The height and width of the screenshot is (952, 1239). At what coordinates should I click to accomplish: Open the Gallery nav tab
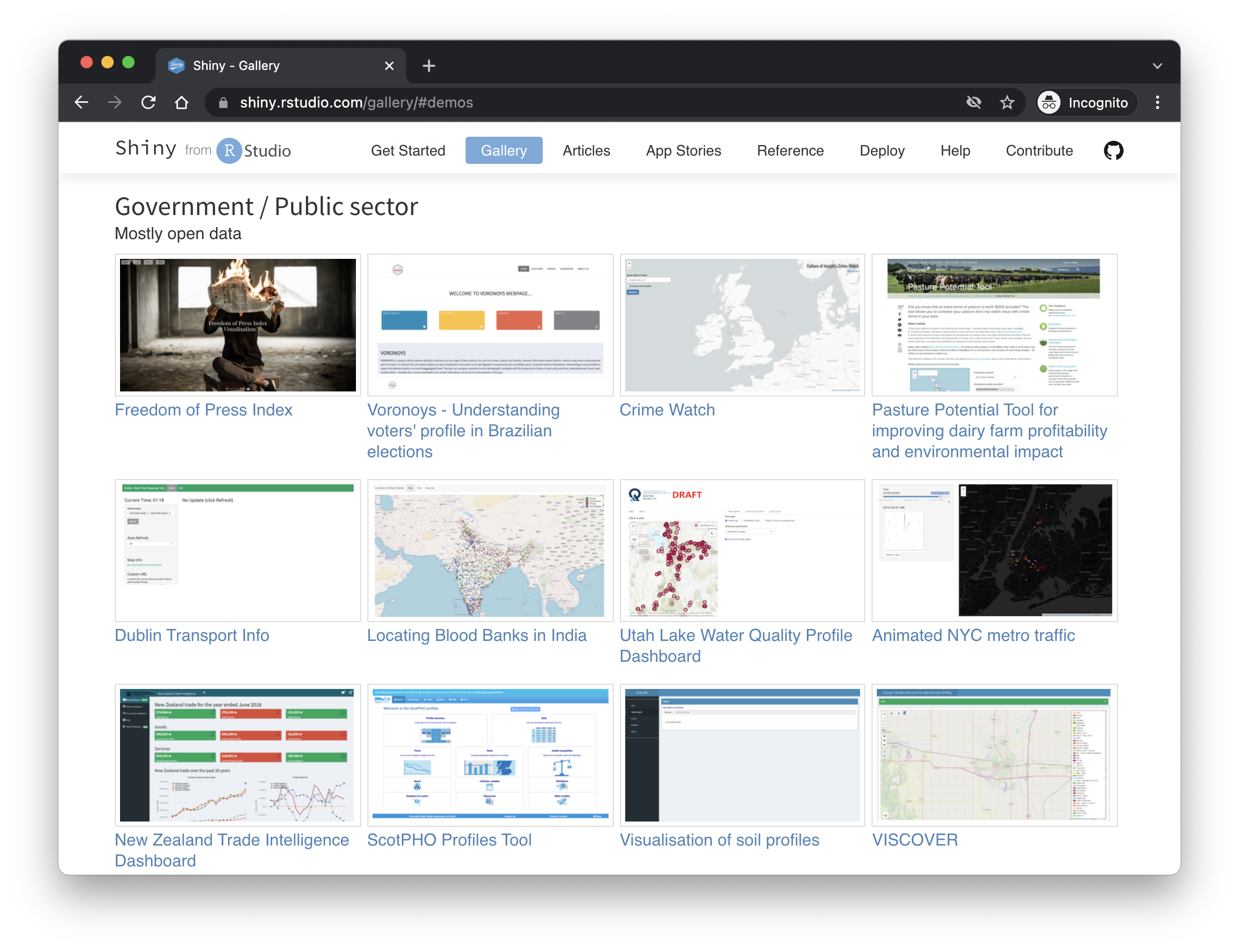coord(504,151)
